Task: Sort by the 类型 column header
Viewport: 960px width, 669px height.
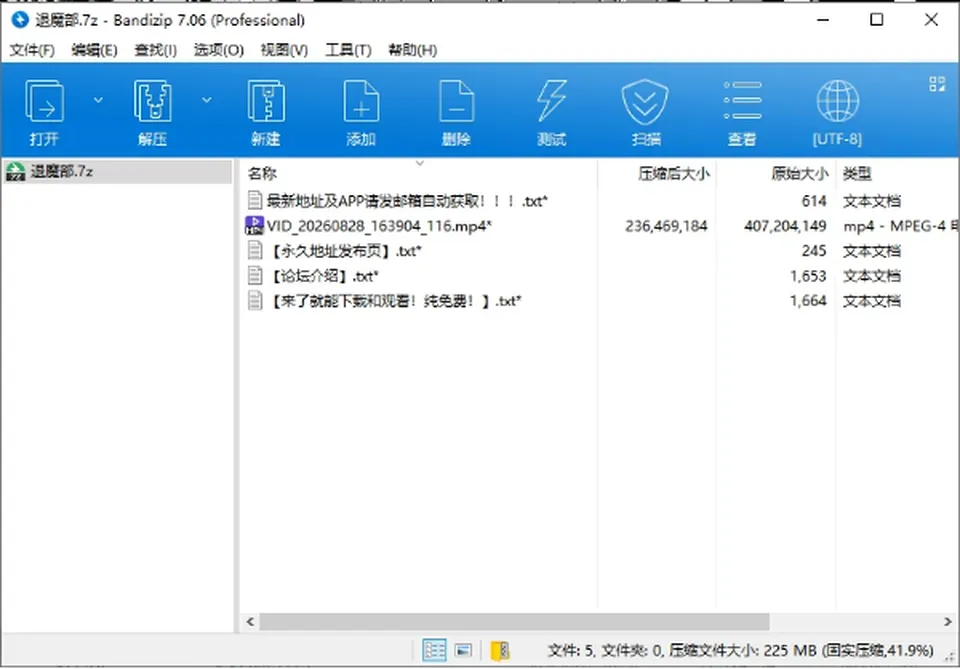Action: (857, 174)
